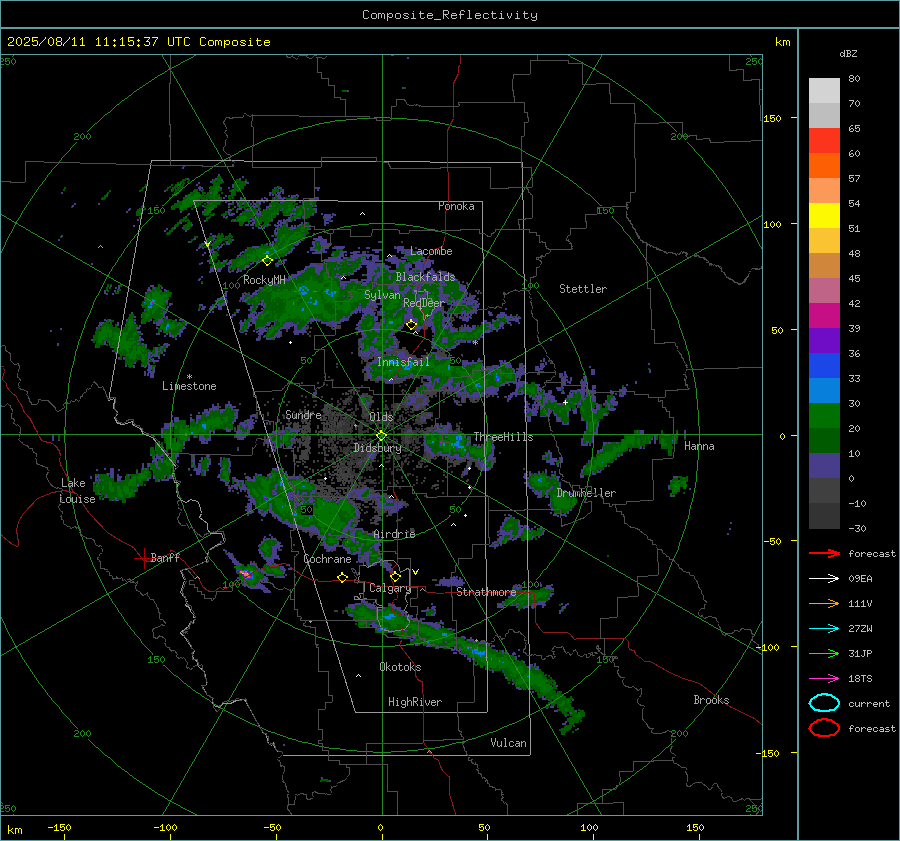Click the magenta 18TS arrow legend icon
Screen dimensions: 900x841
[824, 679]
